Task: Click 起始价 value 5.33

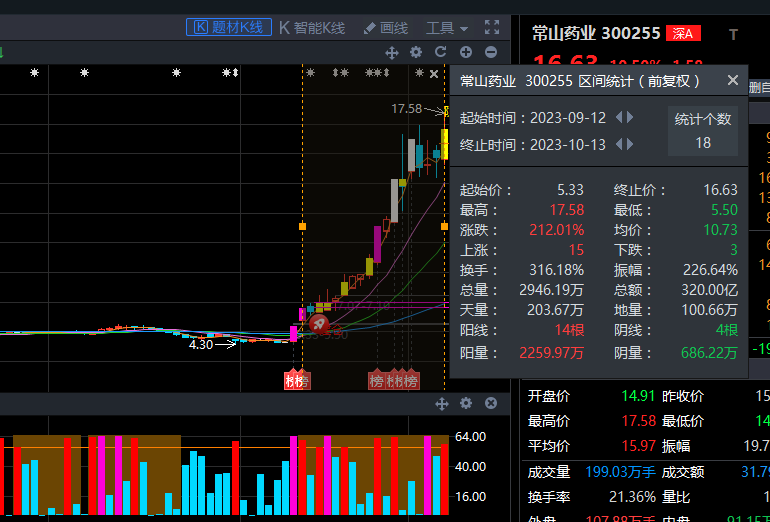Action: (x=571, y=190)
